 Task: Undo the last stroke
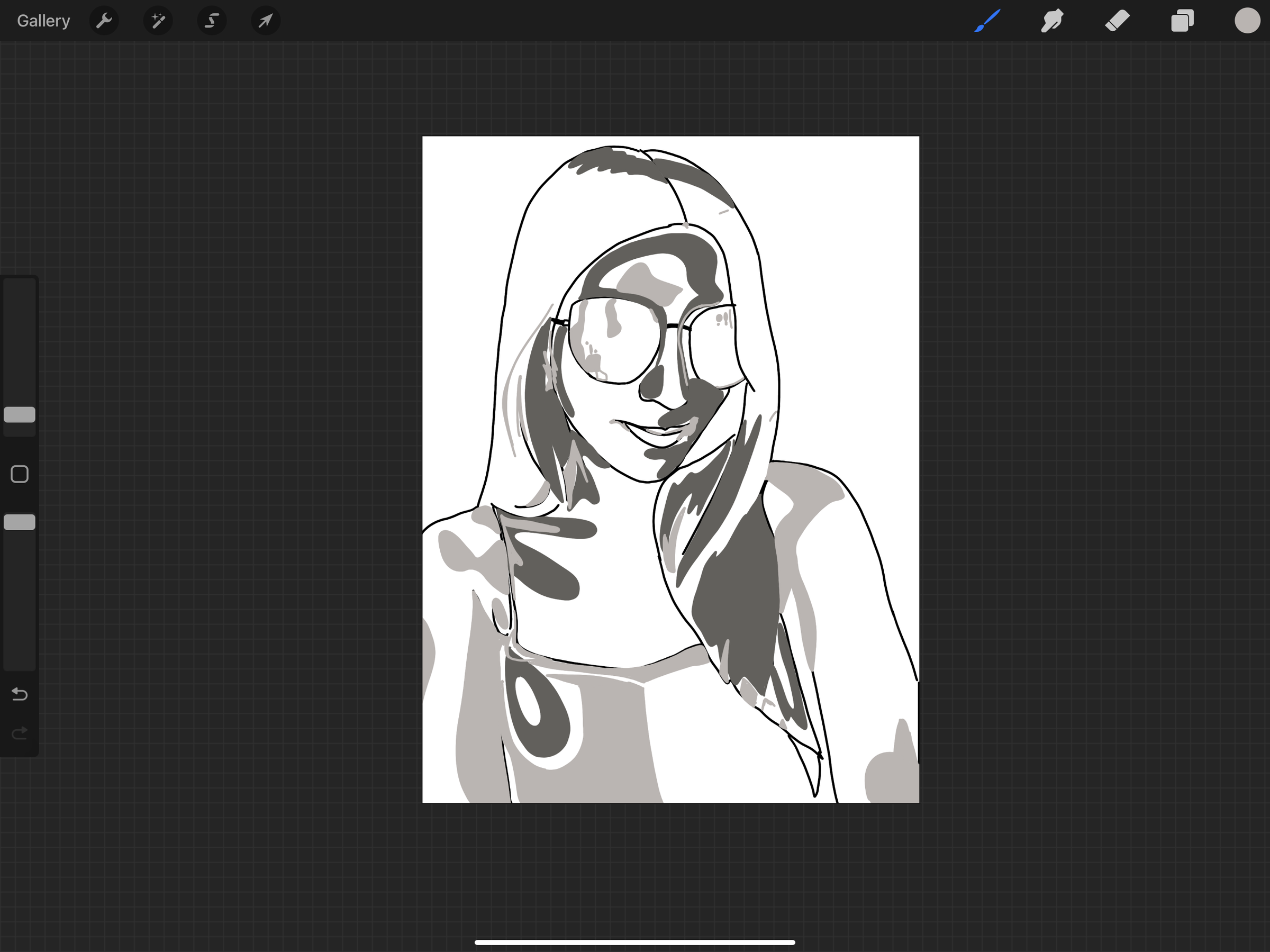(x=20, y=694)
